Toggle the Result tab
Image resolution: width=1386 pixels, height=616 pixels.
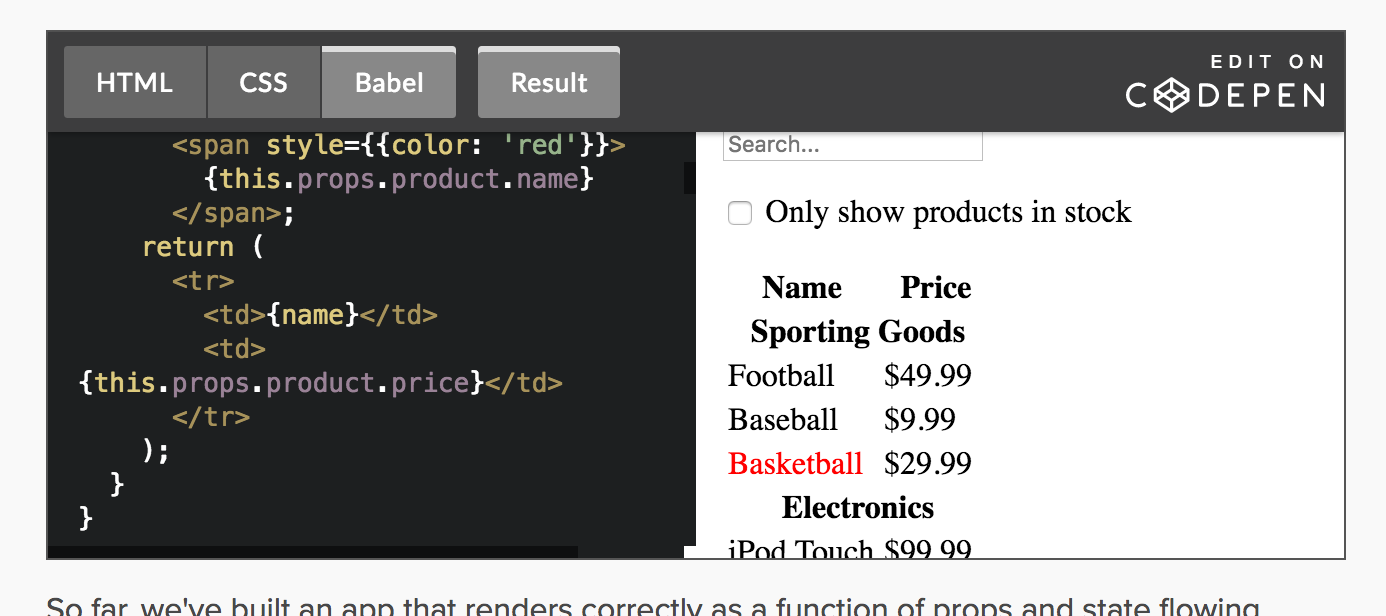[549, 82]
